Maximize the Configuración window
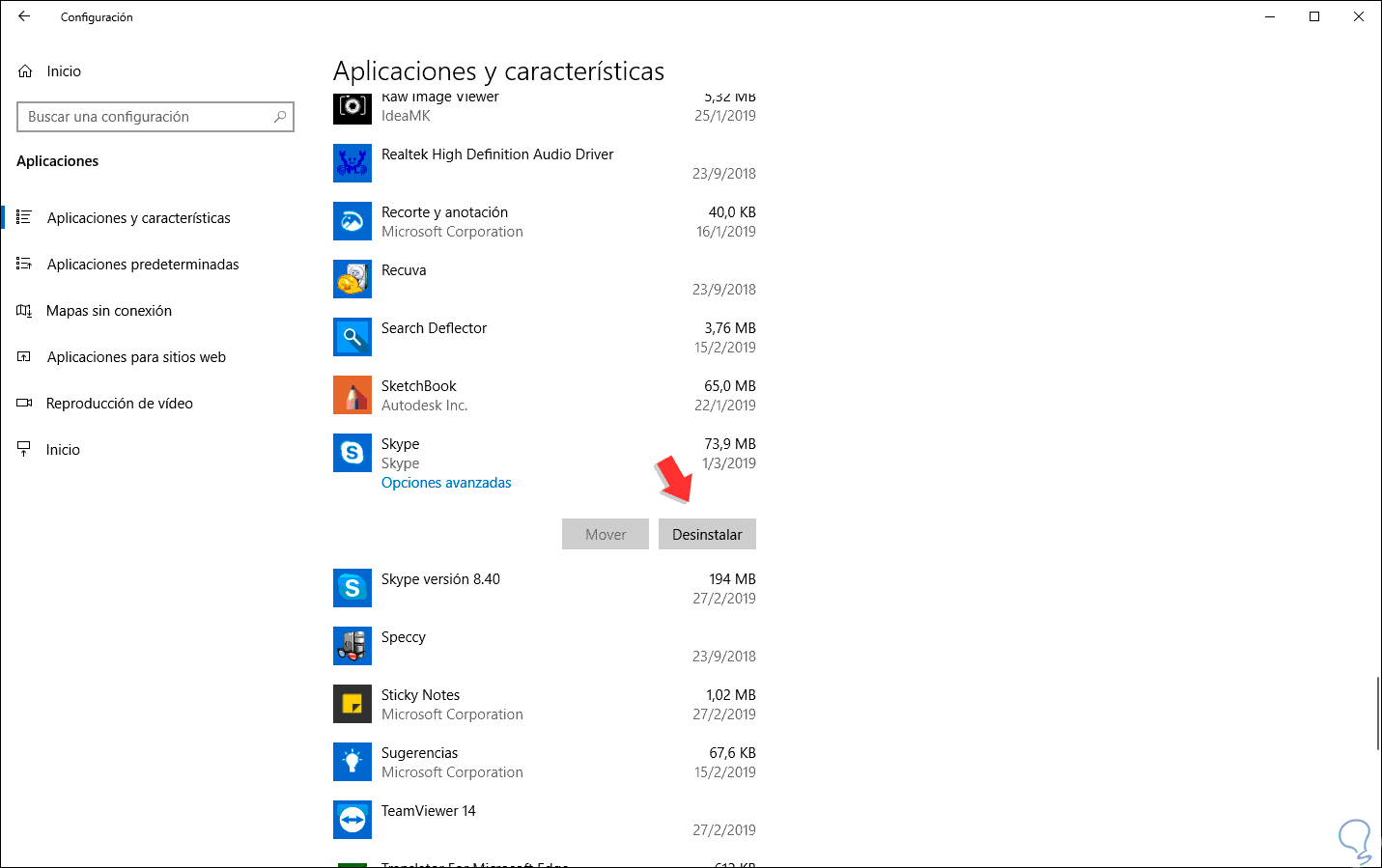Viewport: 1382px width, 868px height. (1314, 16)
